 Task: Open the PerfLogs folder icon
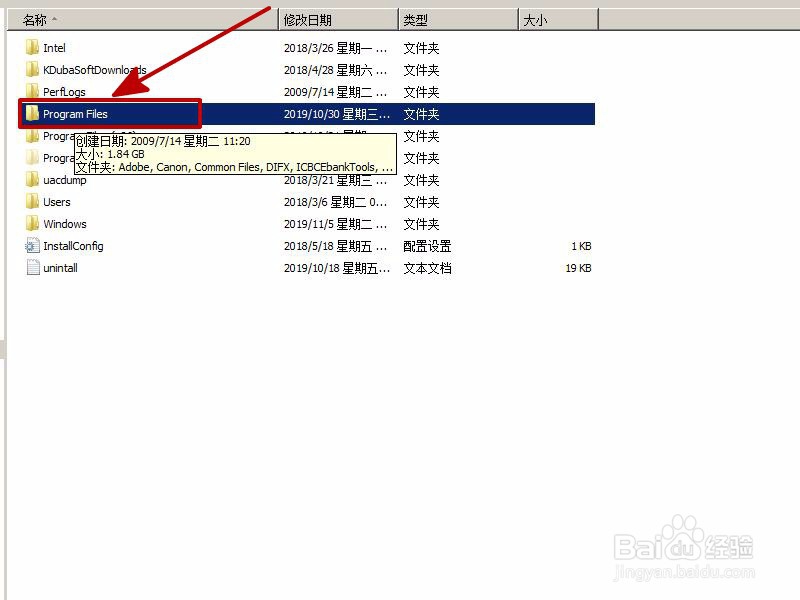(x=33, y=91)
